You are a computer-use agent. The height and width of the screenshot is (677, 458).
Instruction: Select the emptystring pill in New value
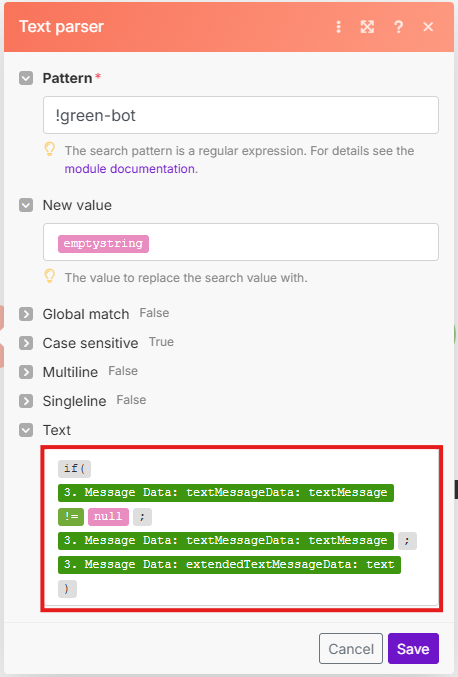pyautogui.click(x=103, y=244)
